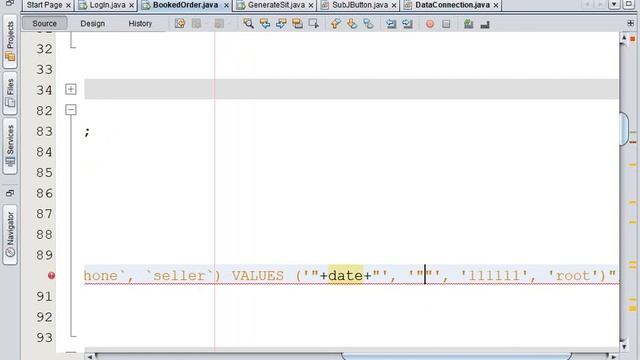Close the SubJButton.java tab

[x=394, y=5]
